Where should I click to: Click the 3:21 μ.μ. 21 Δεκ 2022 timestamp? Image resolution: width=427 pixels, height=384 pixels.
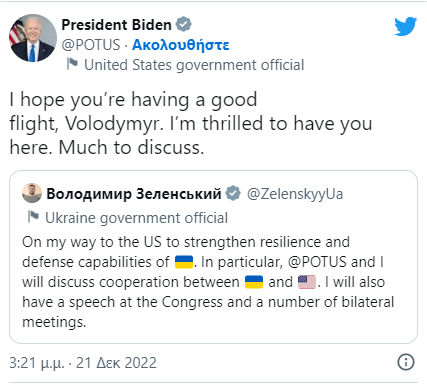click(x=83, y=363)
